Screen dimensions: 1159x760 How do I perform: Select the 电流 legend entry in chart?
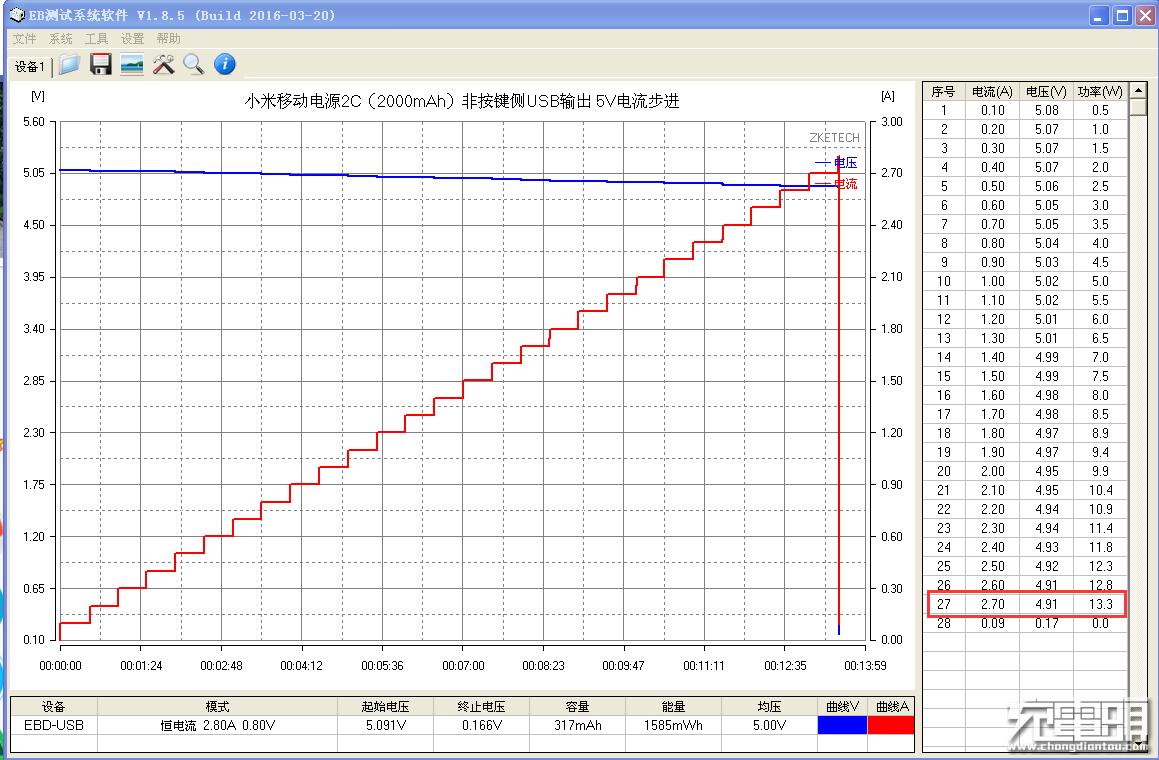tap(837, 183)
